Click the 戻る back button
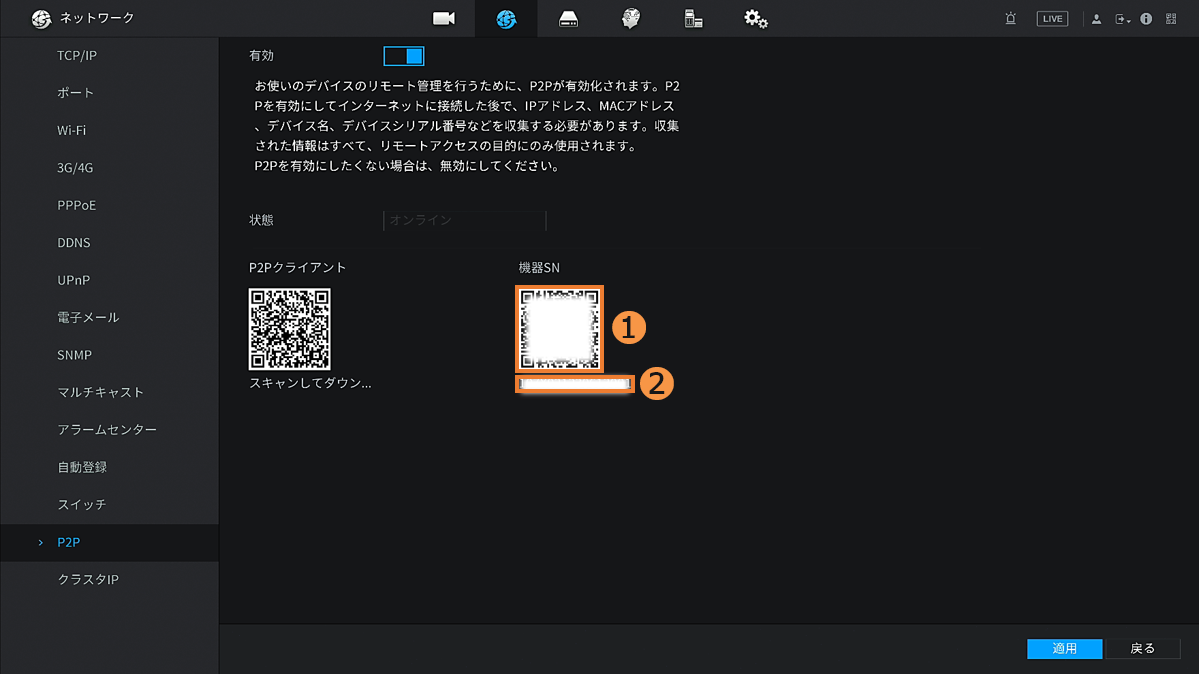Screen dimensions: 1199x674 (1142, 649)
